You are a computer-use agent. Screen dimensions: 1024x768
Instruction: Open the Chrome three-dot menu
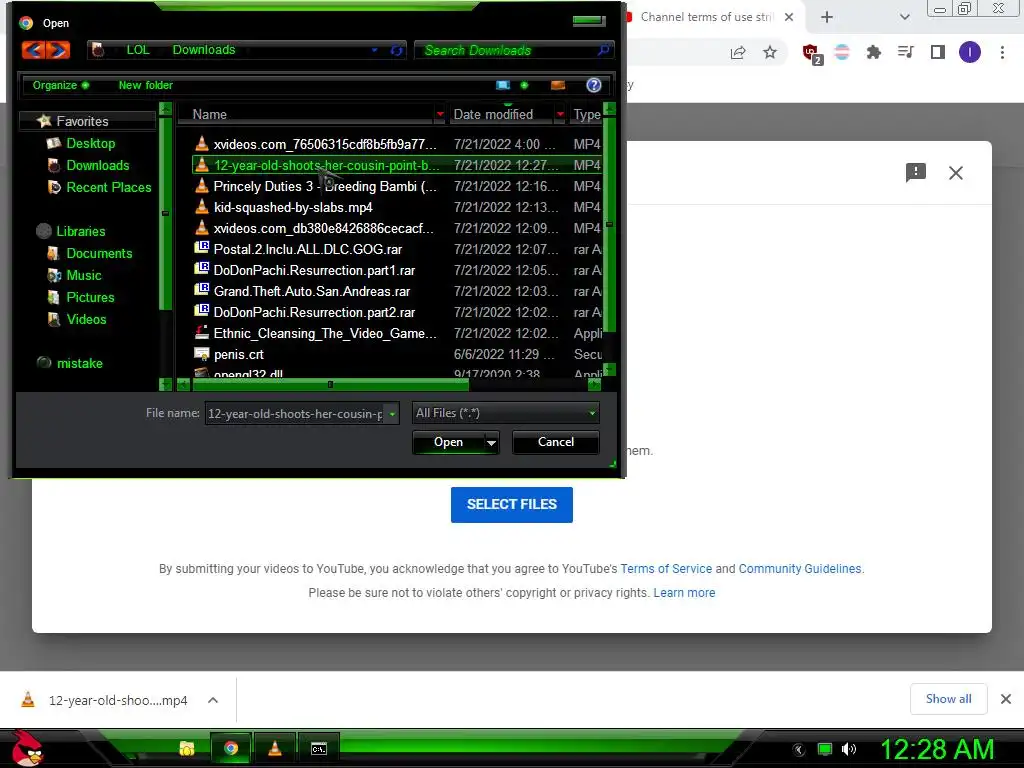pos(1002,52)
